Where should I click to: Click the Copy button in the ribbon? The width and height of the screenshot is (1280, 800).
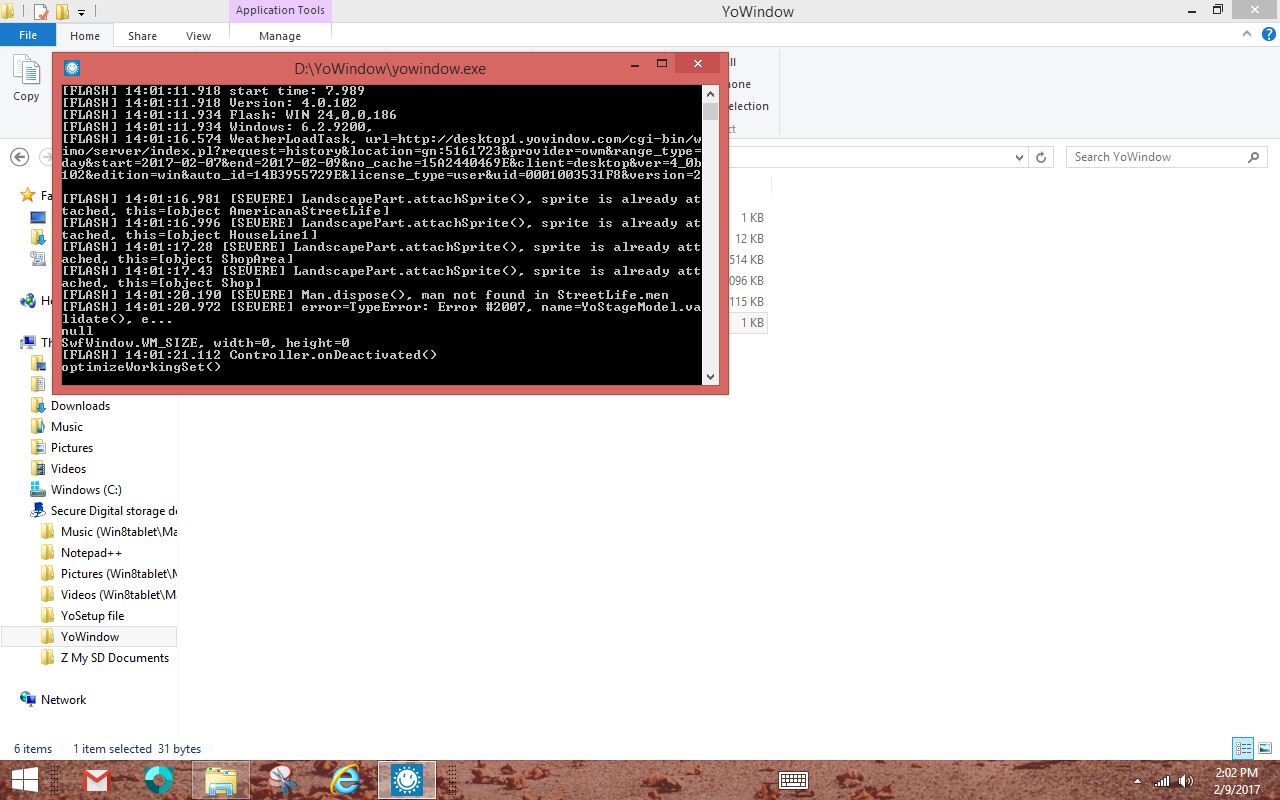coord(26,80)
